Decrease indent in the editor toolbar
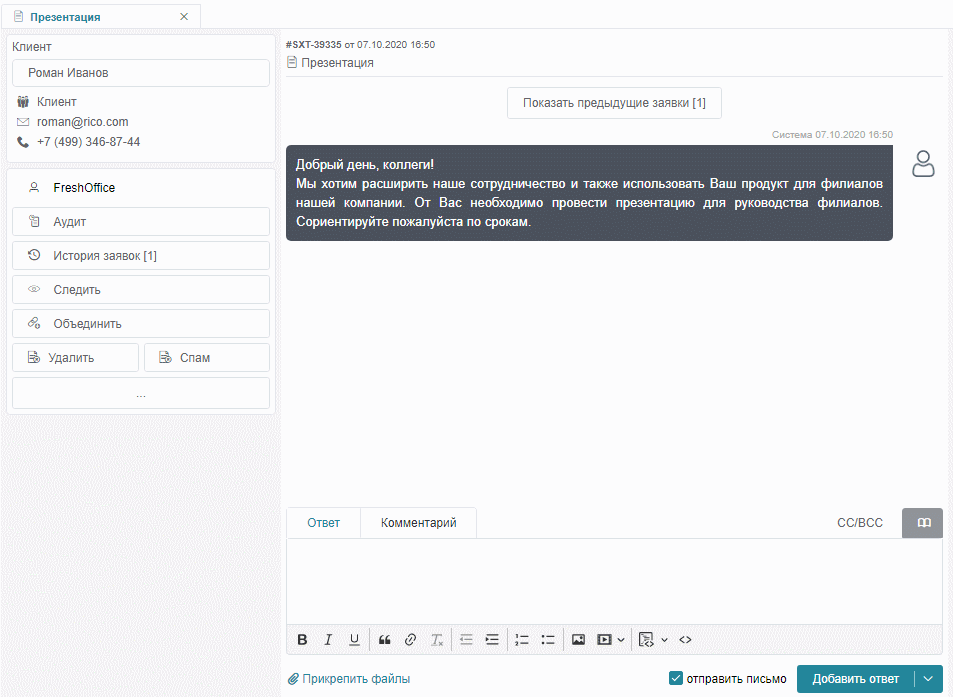This screenshot has width=953, height=697. 466,639
